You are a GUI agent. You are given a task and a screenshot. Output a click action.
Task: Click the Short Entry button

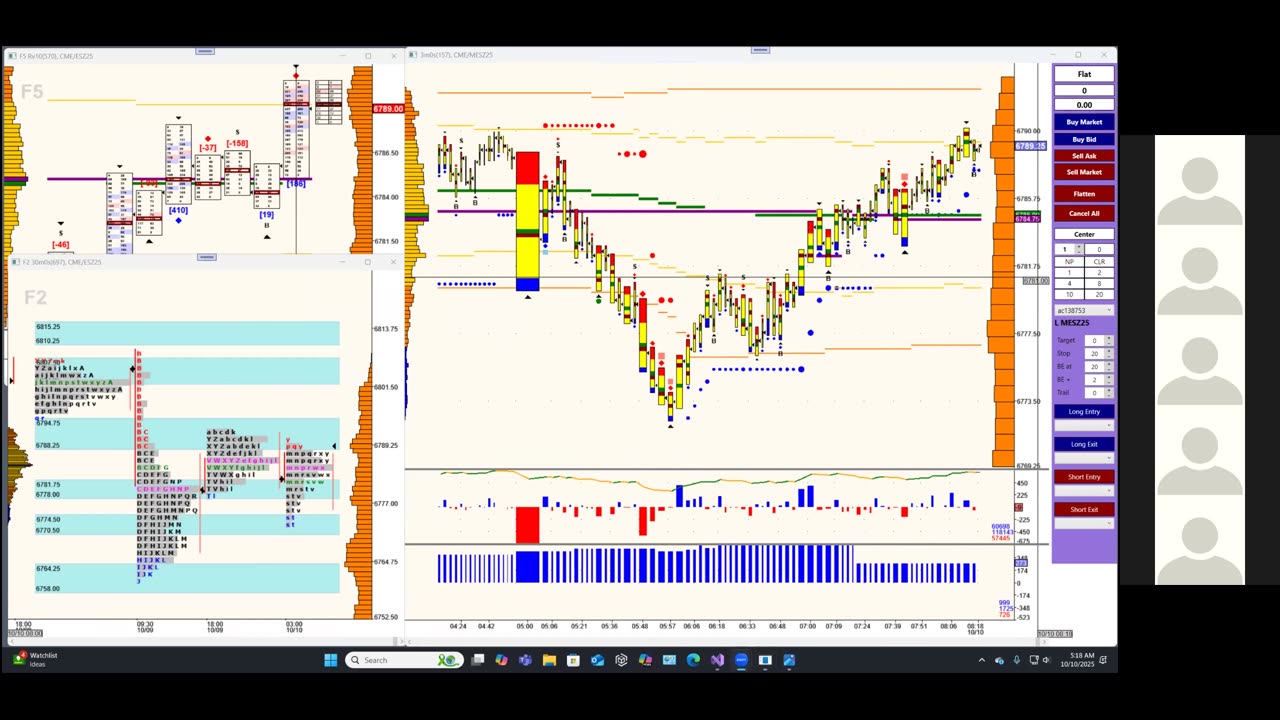[x=1084, y=477]
